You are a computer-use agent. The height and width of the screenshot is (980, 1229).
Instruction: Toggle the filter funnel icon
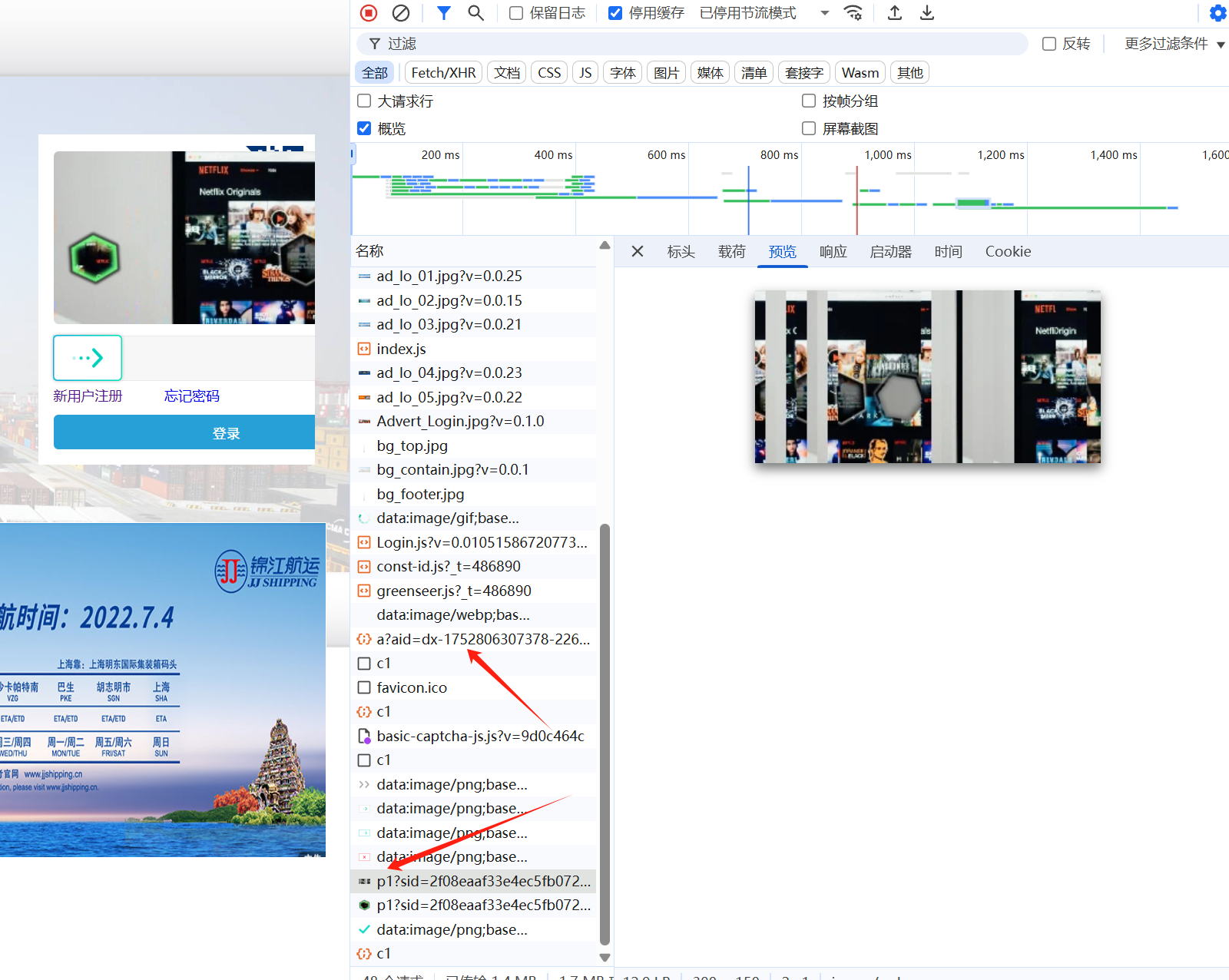(x=444, y=13)
